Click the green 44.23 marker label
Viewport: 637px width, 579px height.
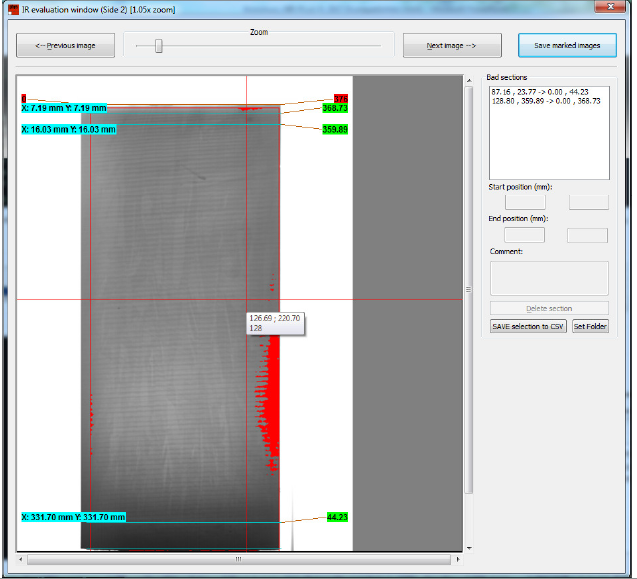coord(337,517)
